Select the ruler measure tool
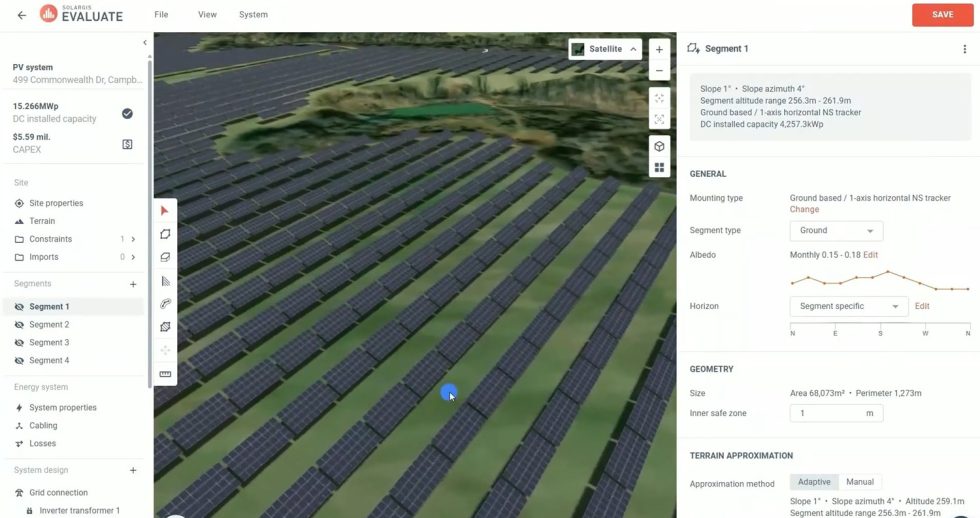Viewport: 980px width, 518px height. 165,374
